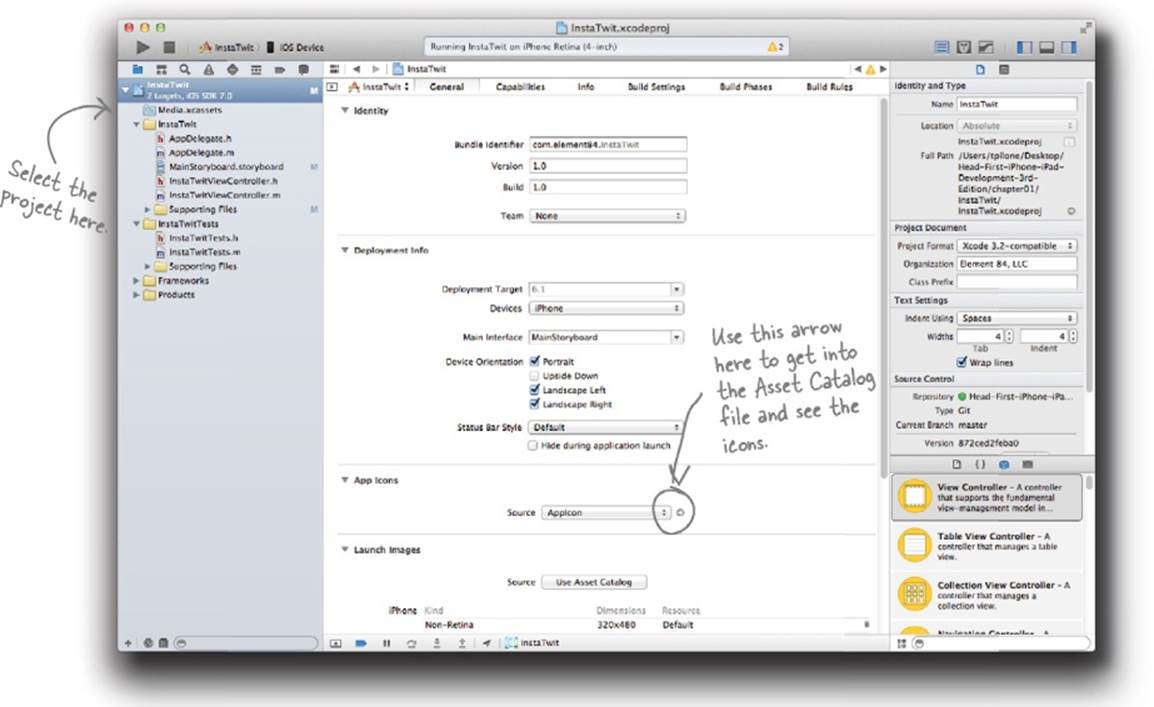The image size is (1154, 707).
Task: Open the Main Interface combo box
Action: pos(606,337)
